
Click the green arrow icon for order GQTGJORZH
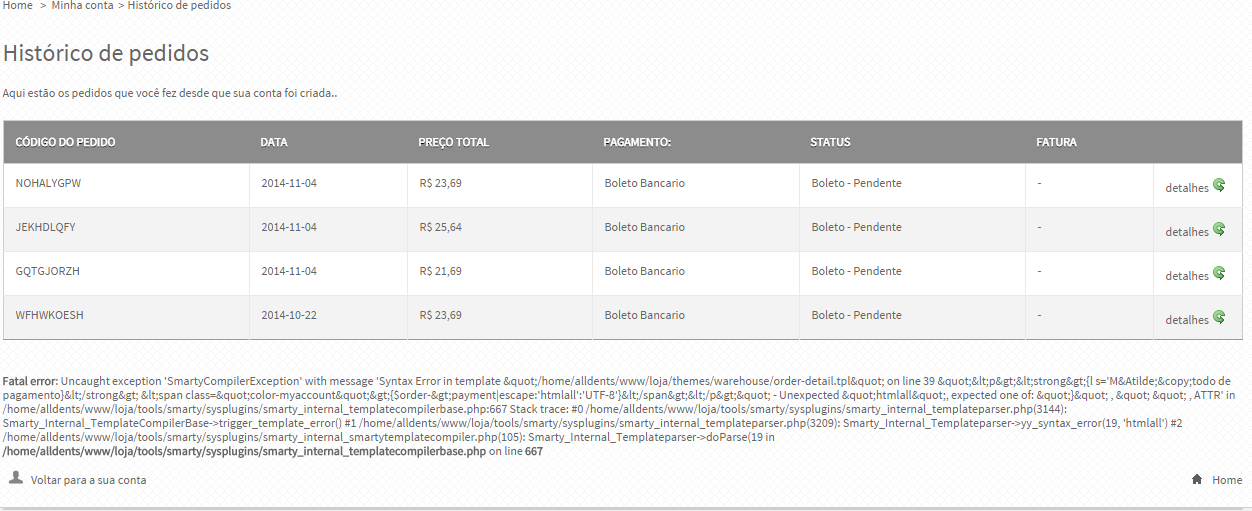tap(1219, 273)
